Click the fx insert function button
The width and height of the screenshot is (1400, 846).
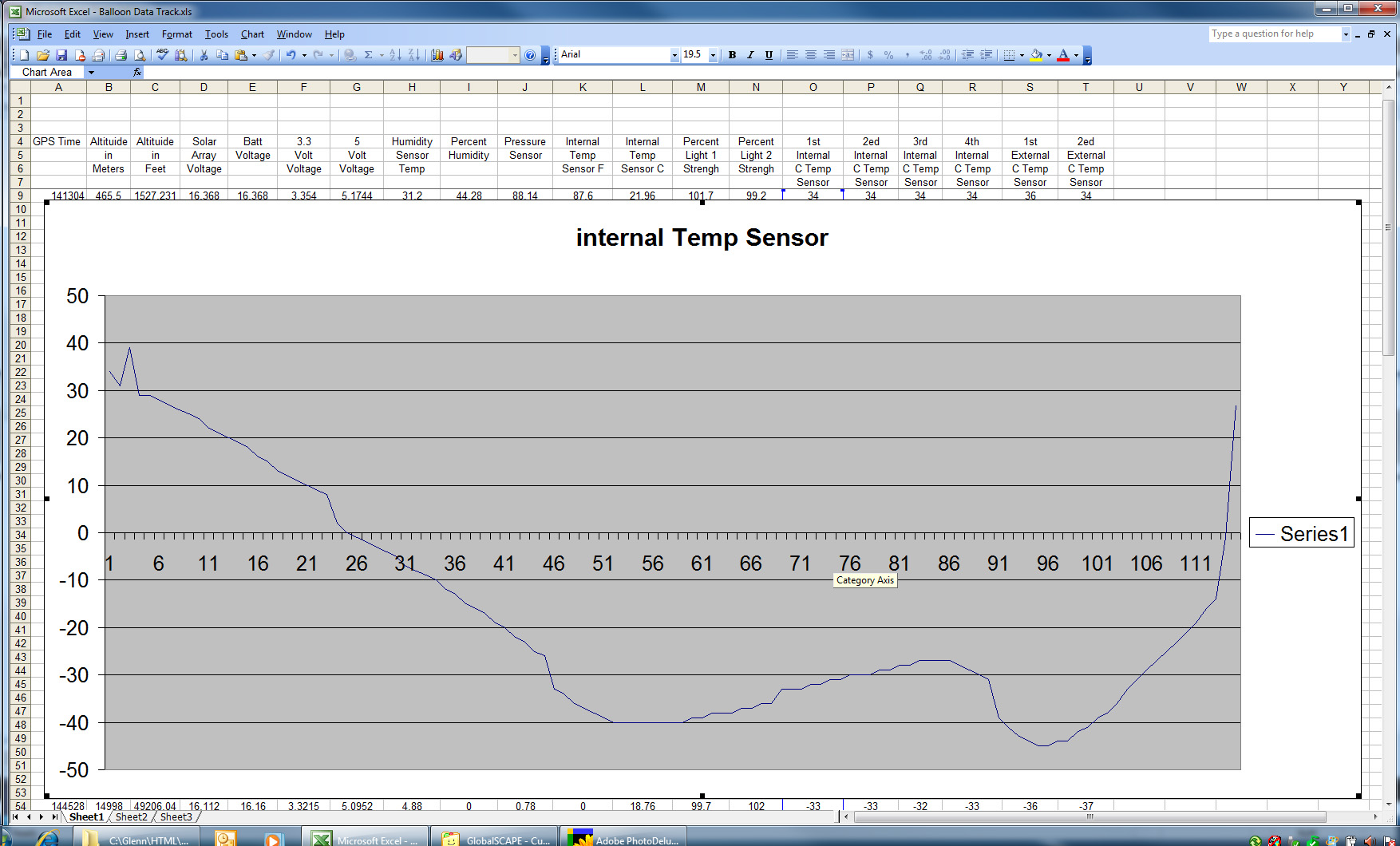pos(137,73)
